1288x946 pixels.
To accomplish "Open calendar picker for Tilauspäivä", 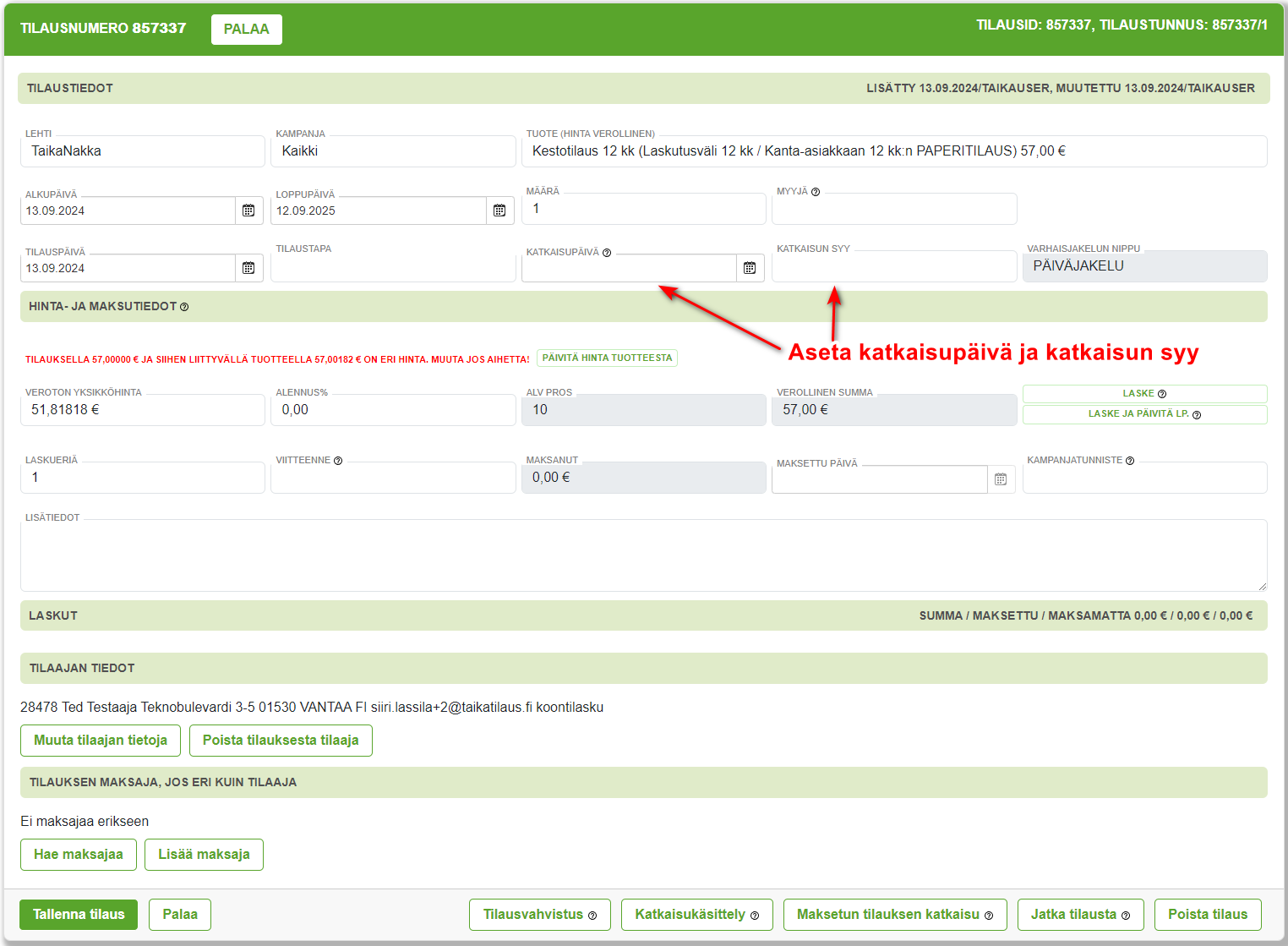I will click(248, 268).
